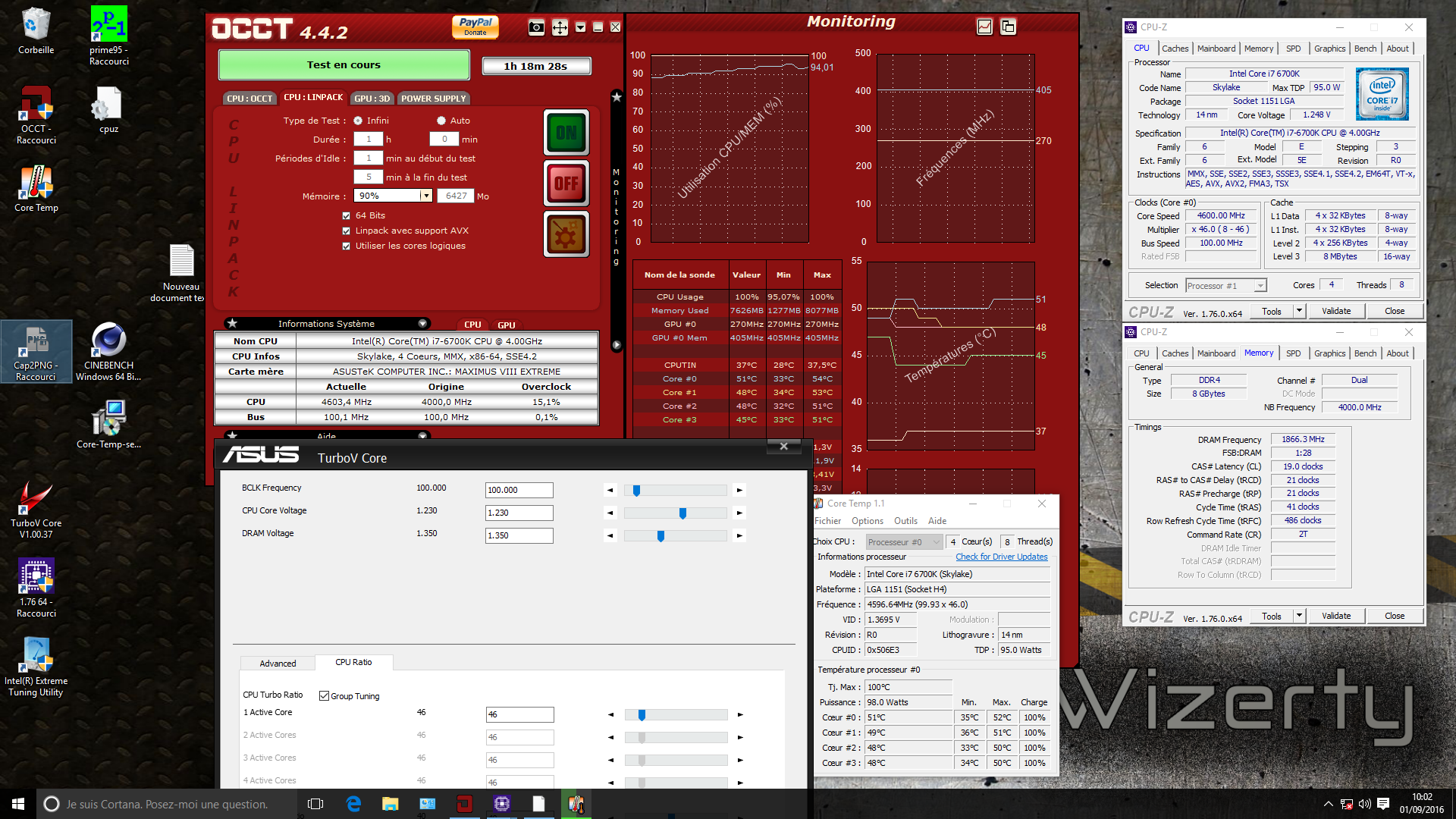Toggle the 64 Bits checkbox
Viewport: 1456px width, 819px height.
click(x=347, y=216)
